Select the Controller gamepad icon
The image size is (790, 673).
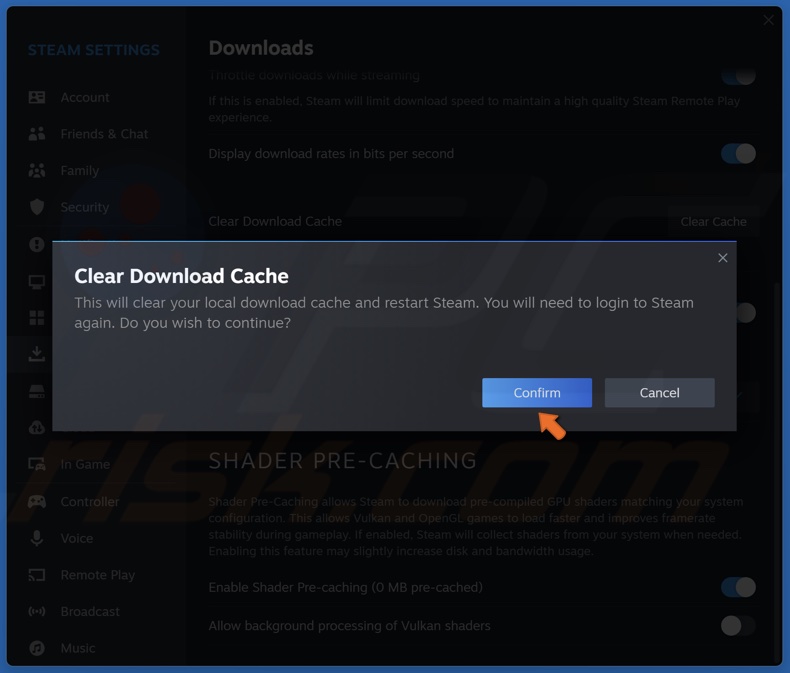pos(37,502)
